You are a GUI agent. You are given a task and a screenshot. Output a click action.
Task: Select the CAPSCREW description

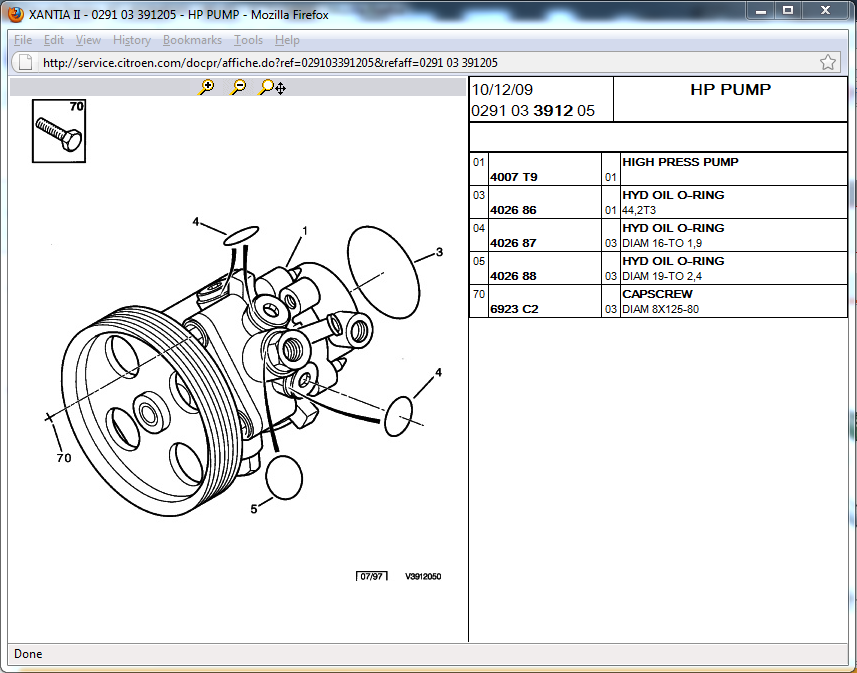point(657,294)
